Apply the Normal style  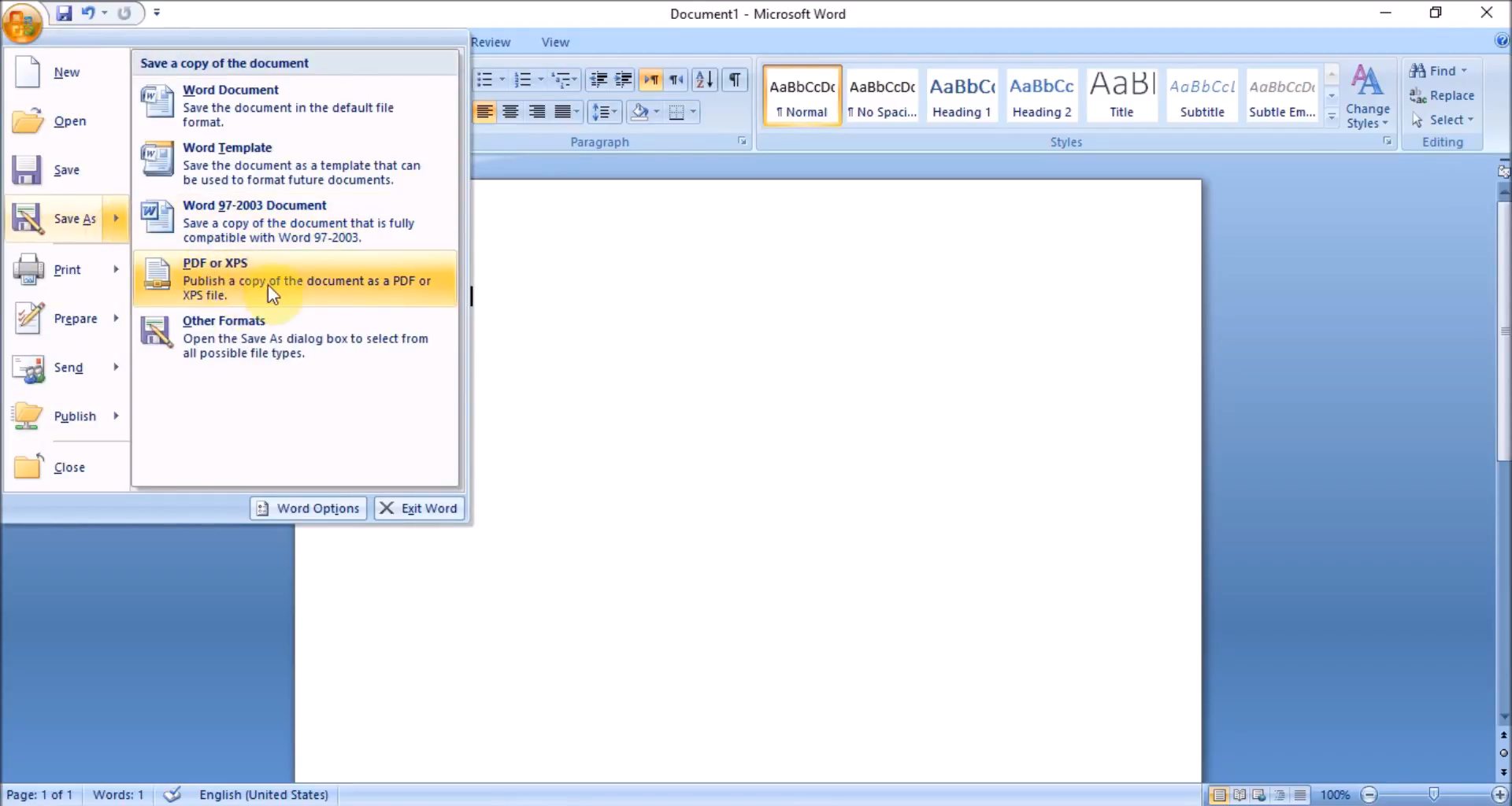point(802,95)
